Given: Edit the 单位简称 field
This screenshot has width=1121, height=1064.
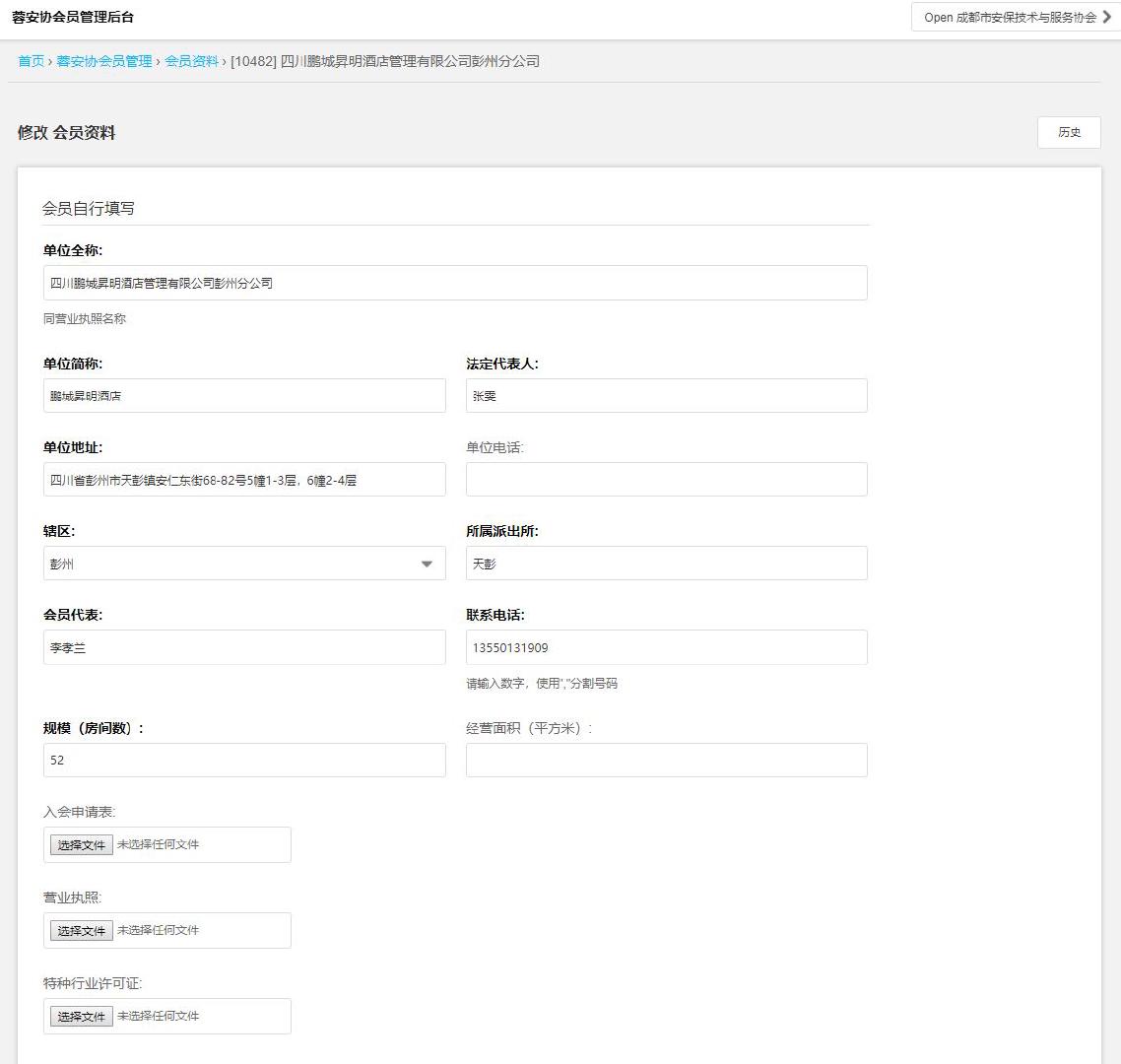Looking at the screenshot, I should 244,395.
